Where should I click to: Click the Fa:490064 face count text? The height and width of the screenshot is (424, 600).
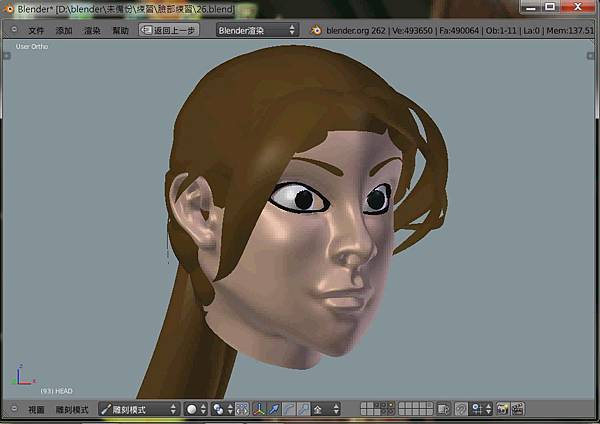point(459,31)
